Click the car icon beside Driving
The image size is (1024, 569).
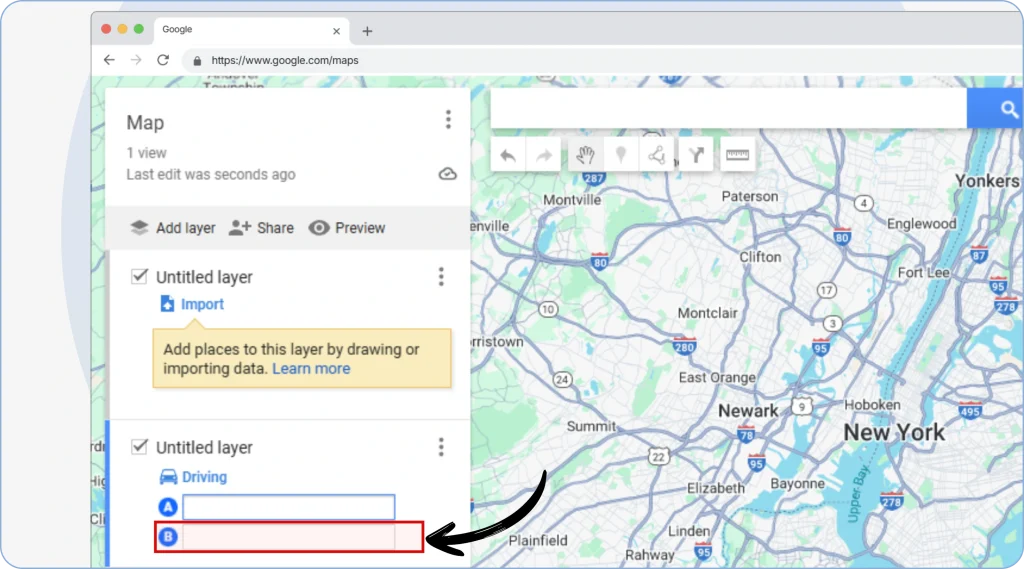168,477
